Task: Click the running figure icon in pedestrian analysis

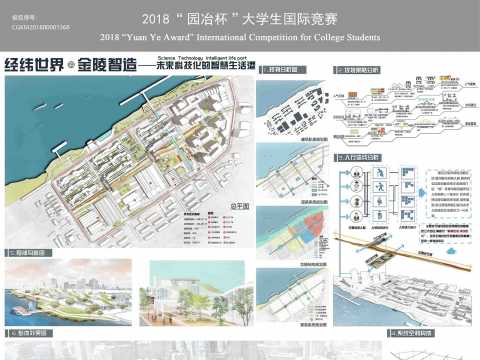Action: coord(380,173)
